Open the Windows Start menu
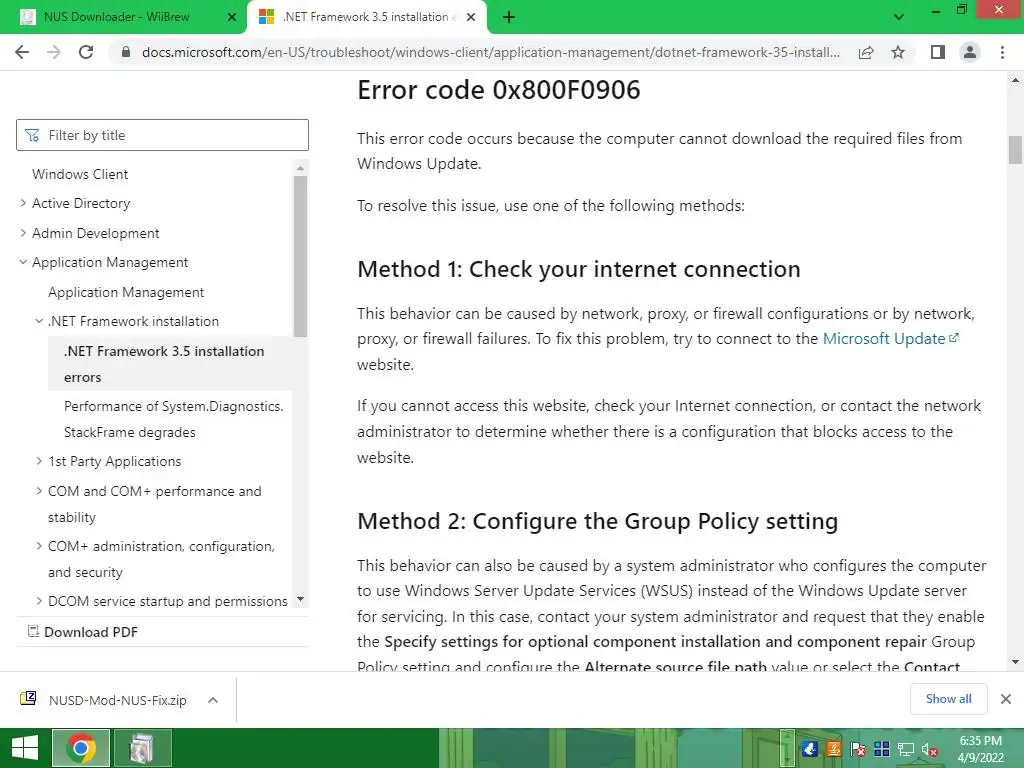This screenshot has height=768, width=1024. pyautogui.click(x=25, y=748)
